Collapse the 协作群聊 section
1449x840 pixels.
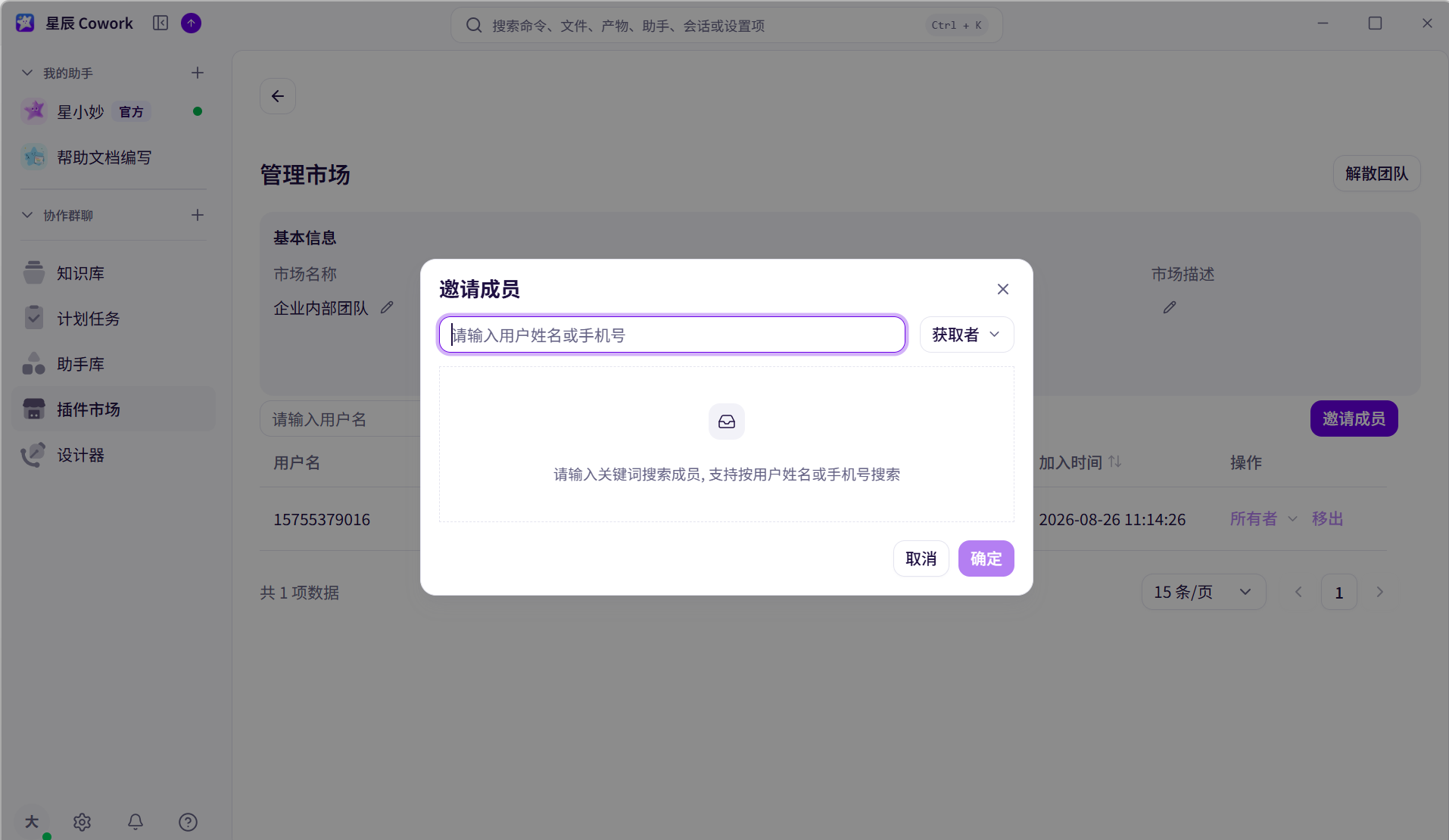coord(27,215)
